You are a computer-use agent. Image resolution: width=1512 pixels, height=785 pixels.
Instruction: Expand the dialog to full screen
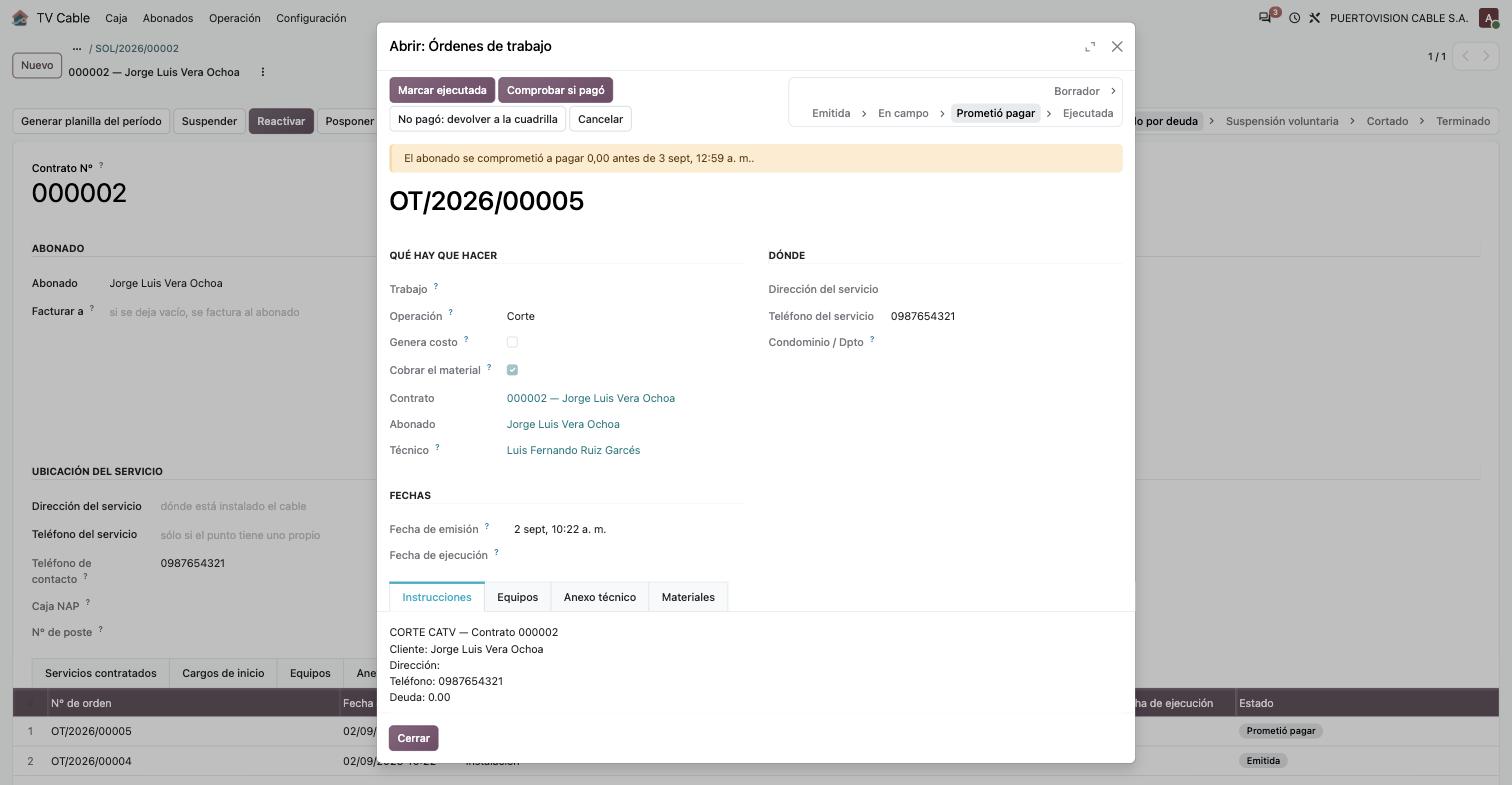pos(1090,47)
